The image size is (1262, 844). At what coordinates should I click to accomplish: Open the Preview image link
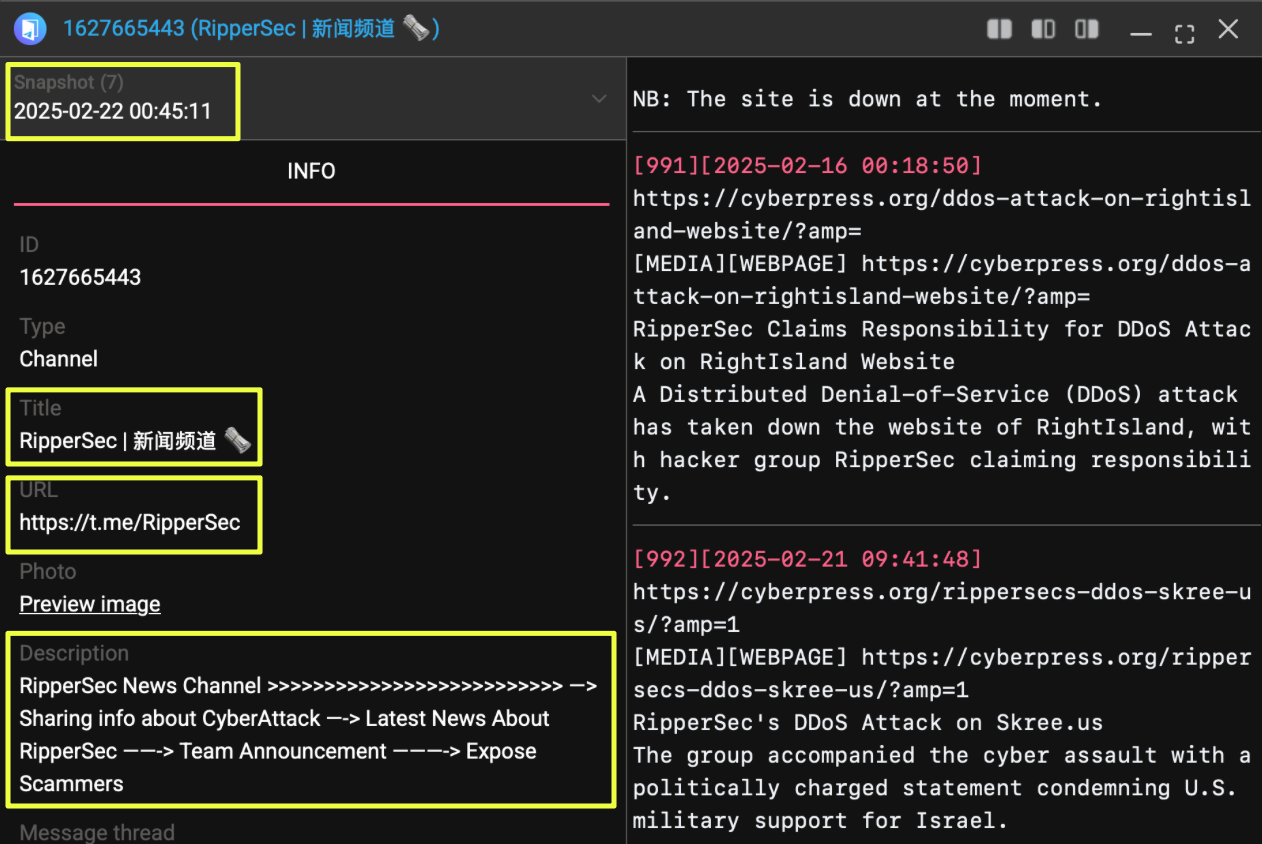(x=90, y=604)
